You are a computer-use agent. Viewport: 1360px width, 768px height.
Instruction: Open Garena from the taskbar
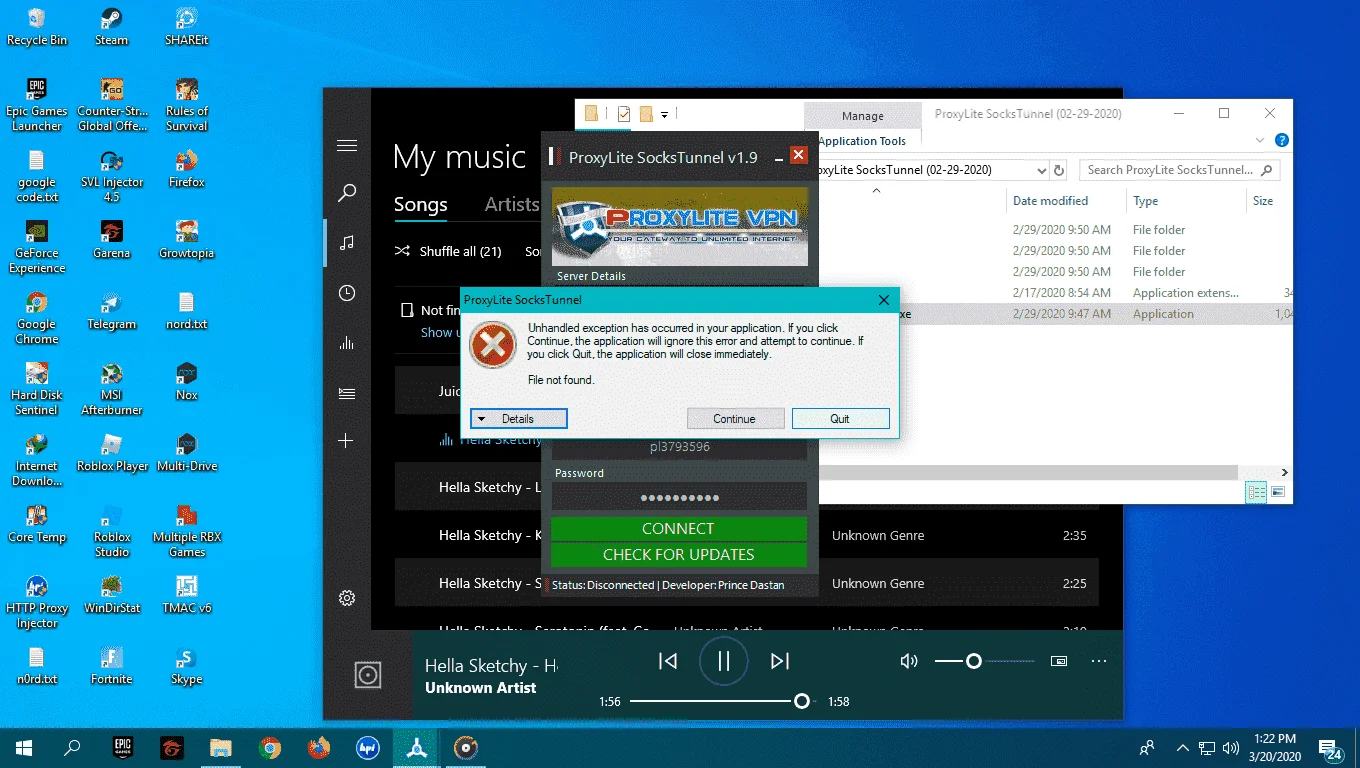172,747
